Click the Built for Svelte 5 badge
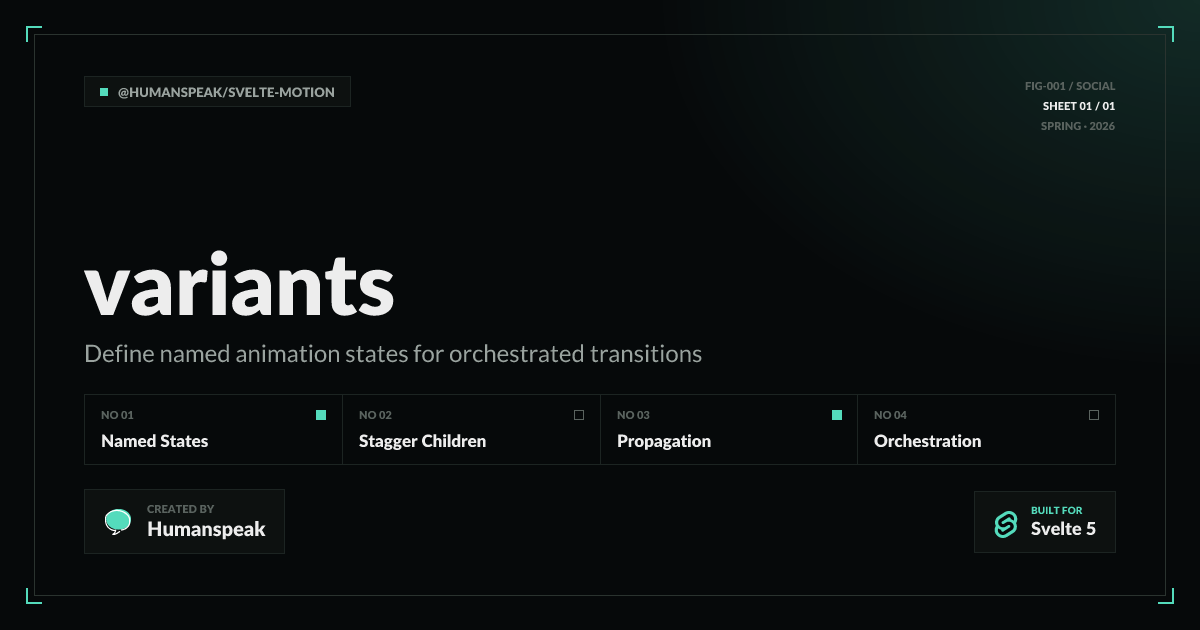Image resolution: width=1200 pixels, height=630 pixels. pyautogui.click(x=1045, y=522)
